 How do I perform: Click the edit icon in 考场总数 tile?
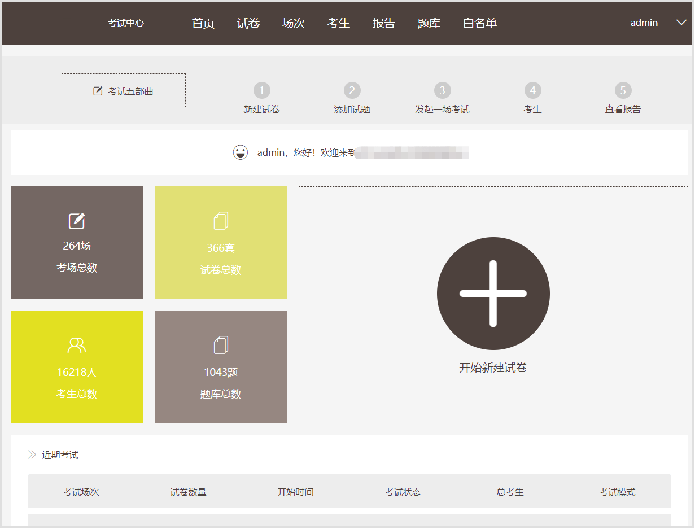(x=77, y=221)
